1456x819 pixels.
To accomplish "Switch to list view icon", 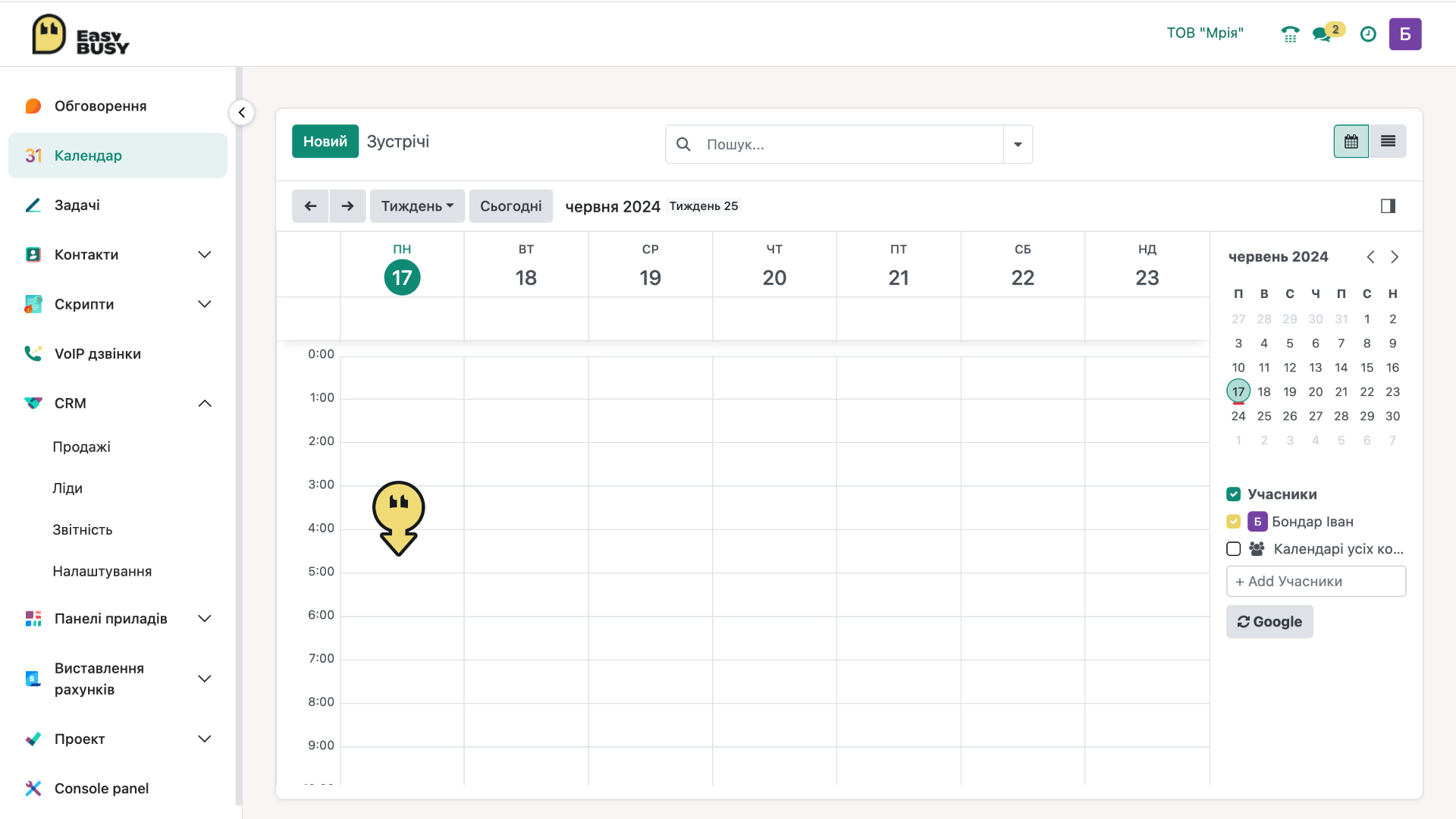I will (x=1388, y=142).
